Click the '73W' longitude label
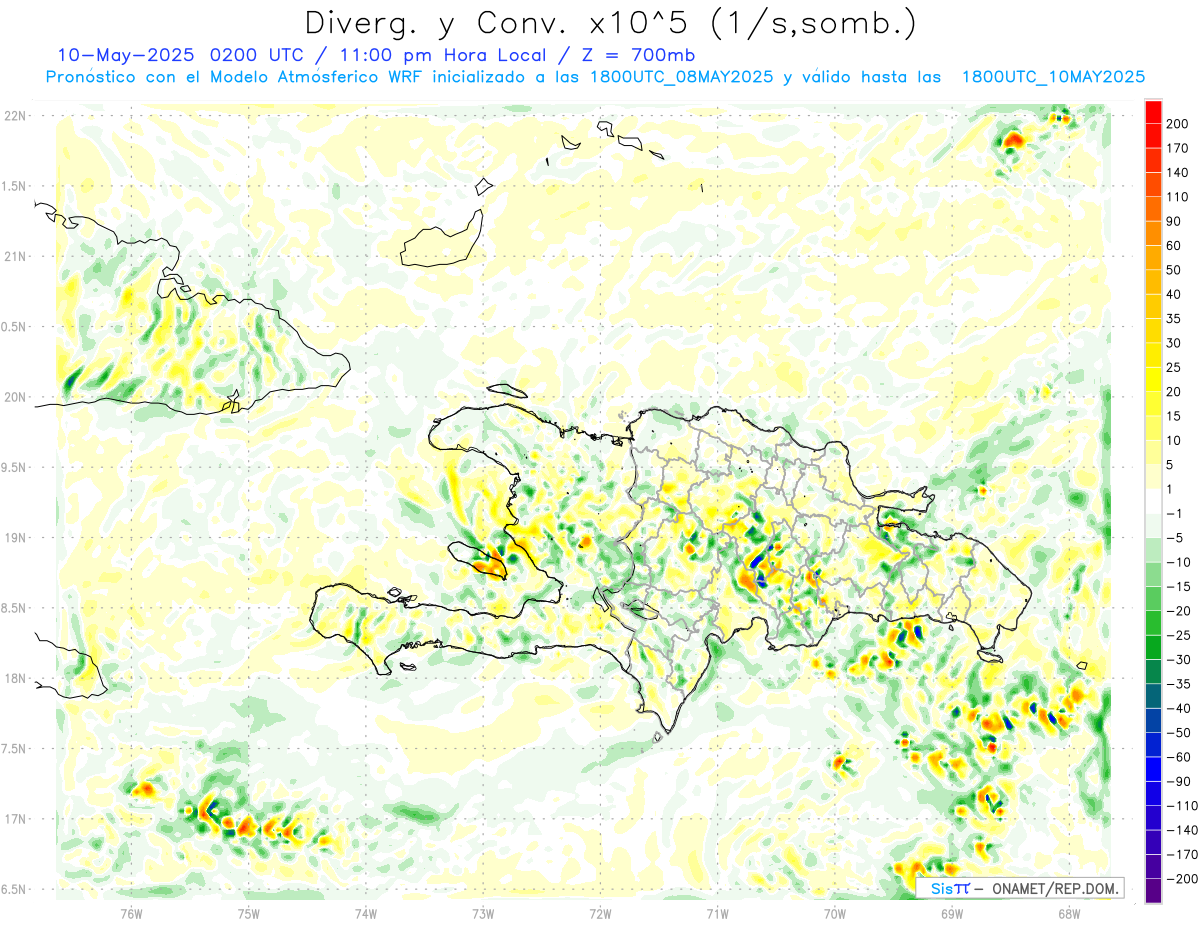 point(483,913)
